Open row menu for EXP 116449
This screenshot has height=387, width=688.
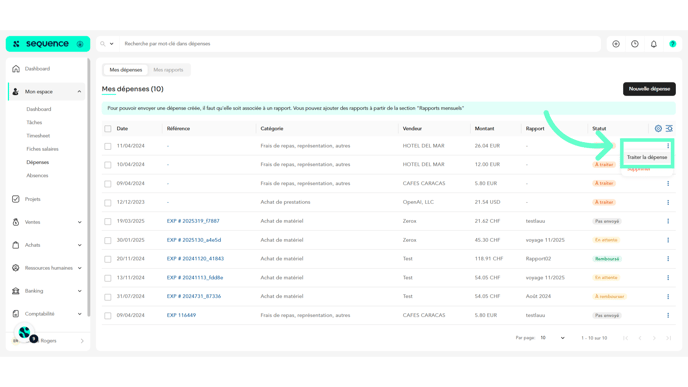coord(668,315)
